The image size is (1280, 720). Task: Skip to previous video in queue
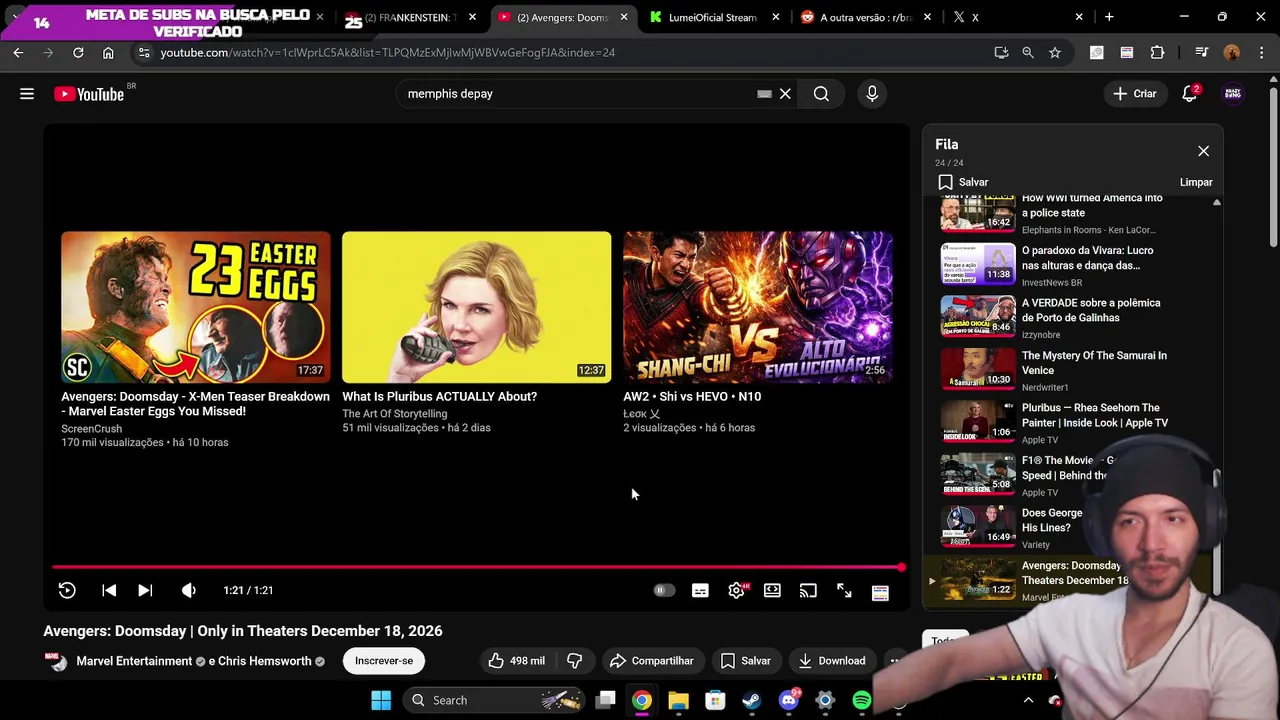click(x=109, y=591)
